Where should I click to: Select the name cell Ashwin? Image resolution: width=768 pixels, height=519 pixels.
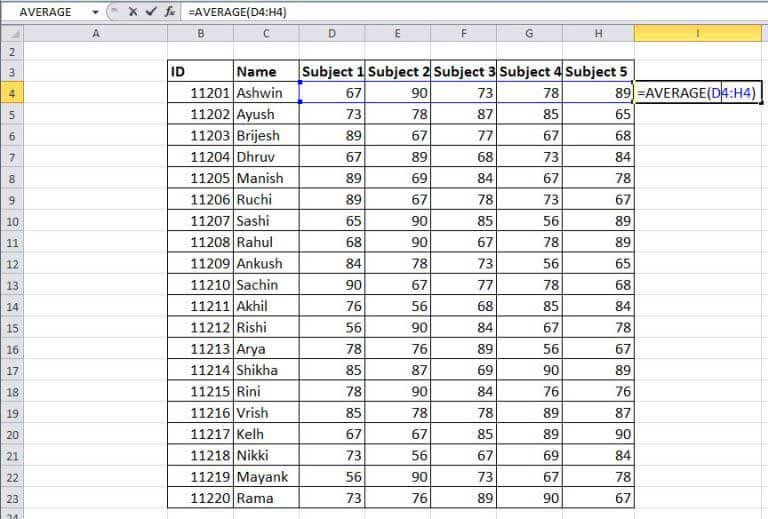pos(266,93)
